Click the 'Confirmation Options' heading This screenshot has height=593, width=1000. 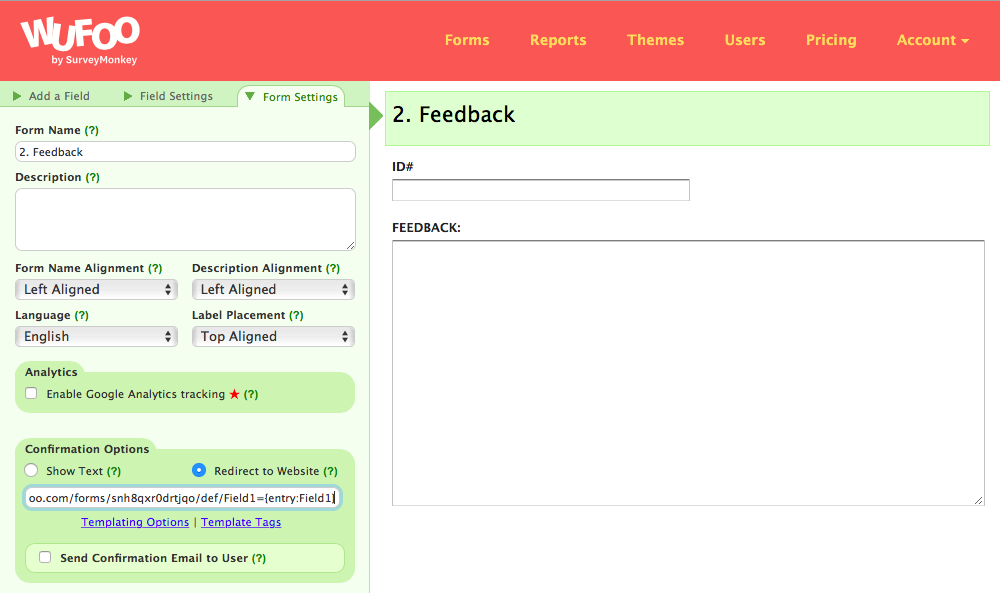pyautogui.click(x=87, y=449)
